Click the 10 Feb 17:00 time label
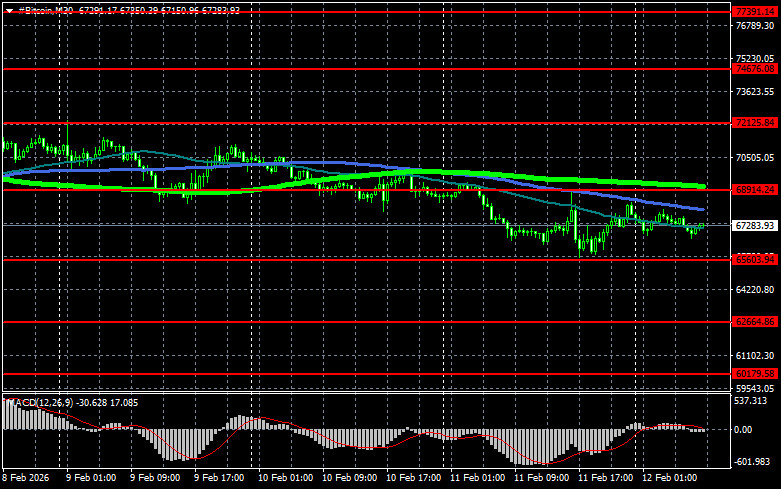This screenshot has width=781, height=489. point(413,478)
